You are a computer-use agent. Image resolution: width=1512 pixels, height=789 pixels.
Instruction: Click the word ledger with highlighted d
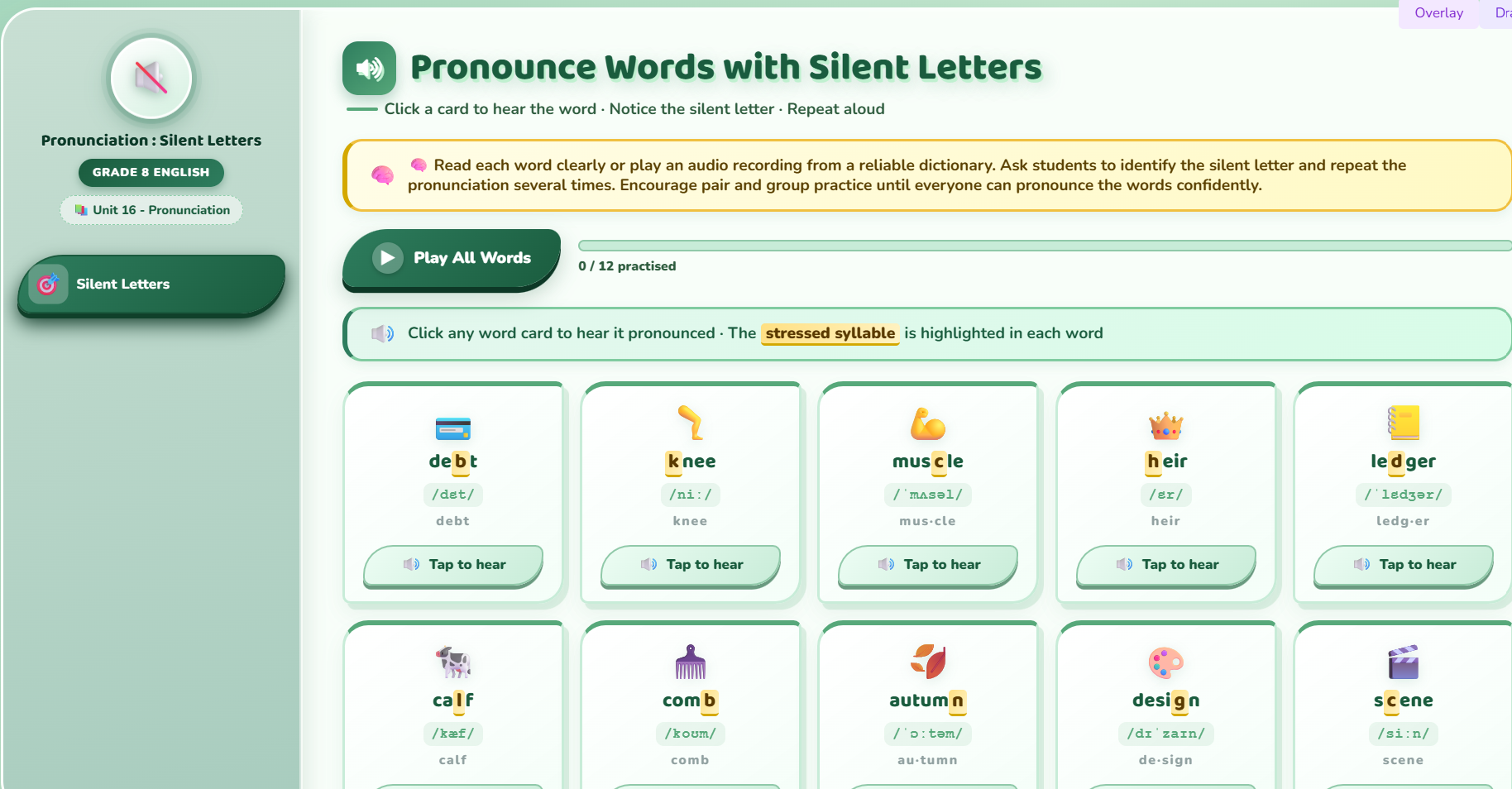tap(1403, 461)
